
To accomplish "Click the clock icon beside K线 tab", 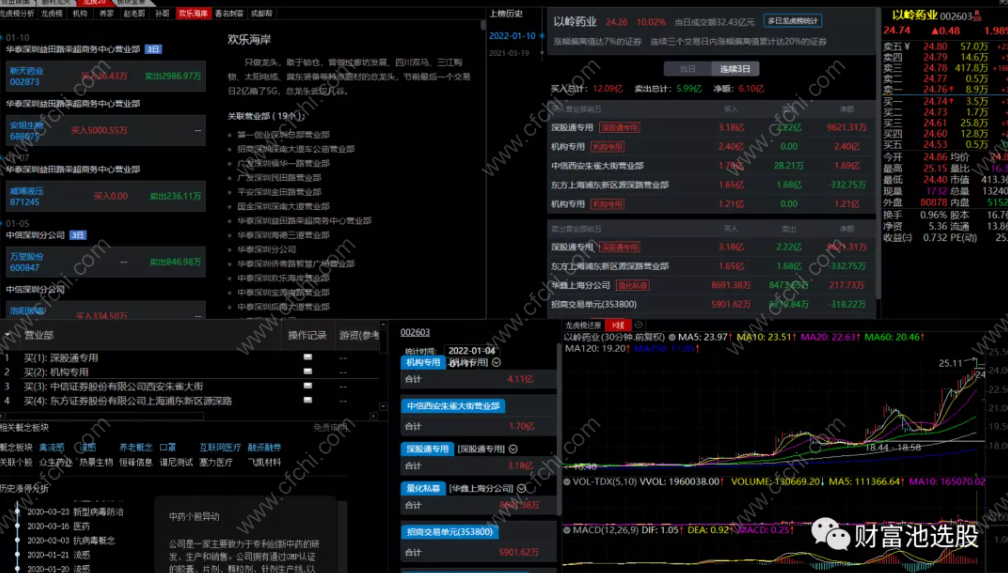I will coord(638,325).
